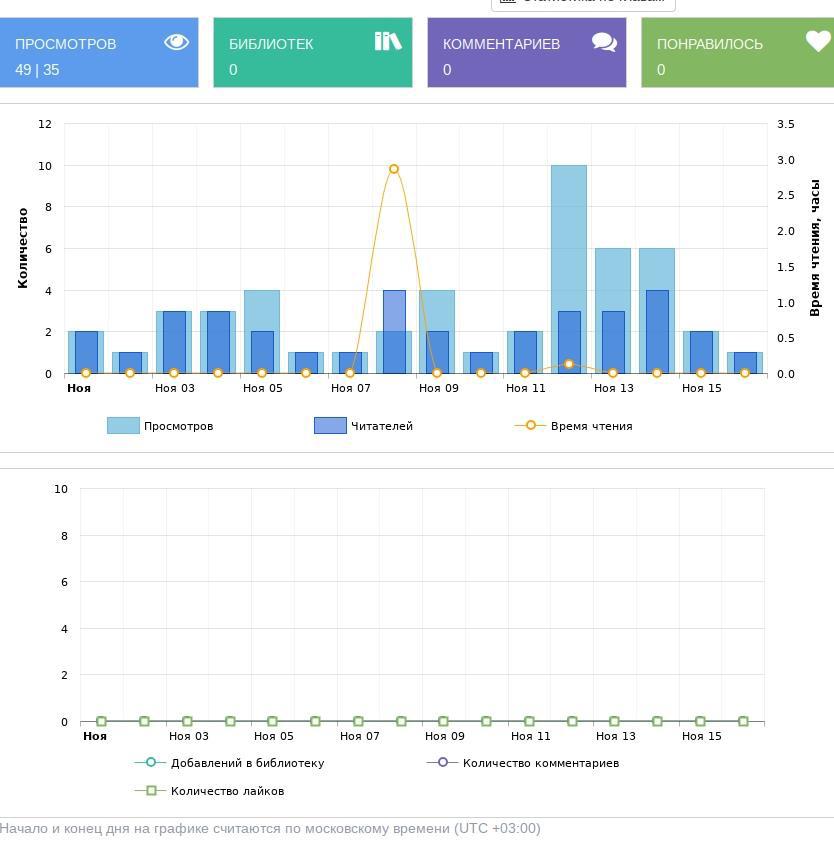Click the Просмотров card label
The height and width of the screenshot is (849, 834).
pos(66,44)
